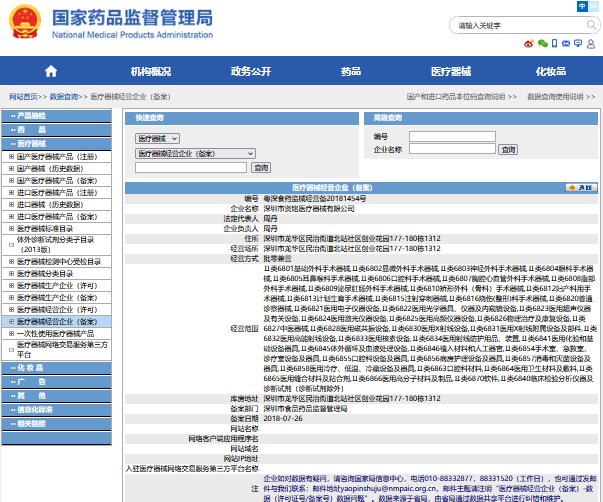Open the WeChat social icon
This screenshot has height=502, width=603.
(543, 43)
